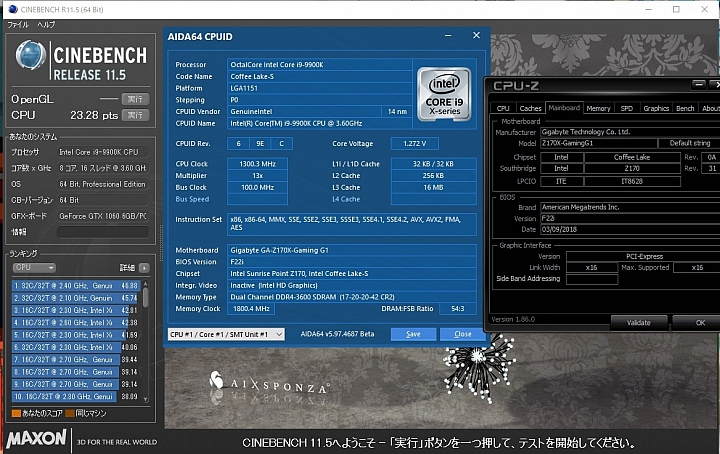Open the CPU #1 / Core #1 / SMT Unit selector

[226, 334]
